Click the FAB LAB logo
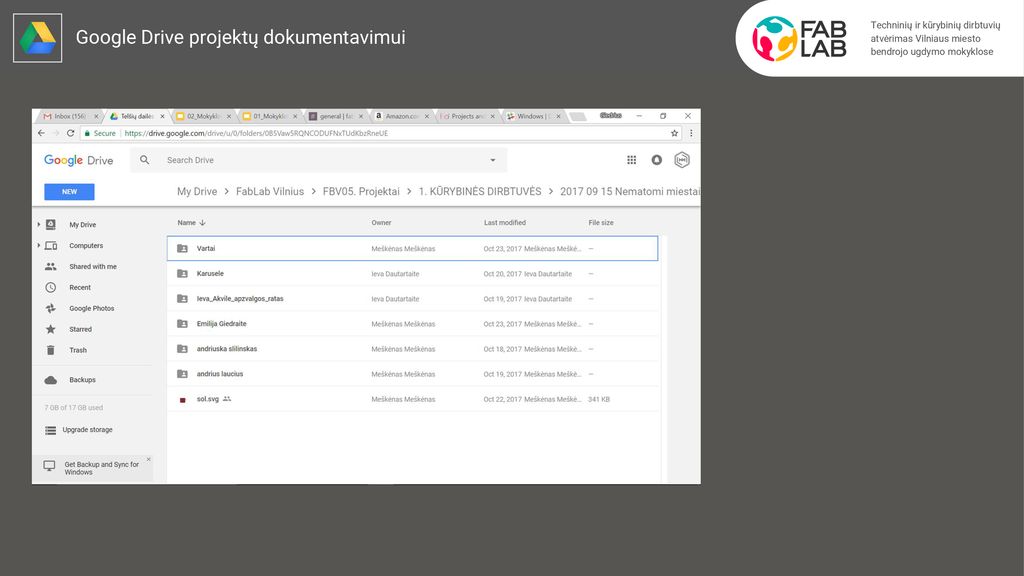The image size is (1024, 576). 799,39
